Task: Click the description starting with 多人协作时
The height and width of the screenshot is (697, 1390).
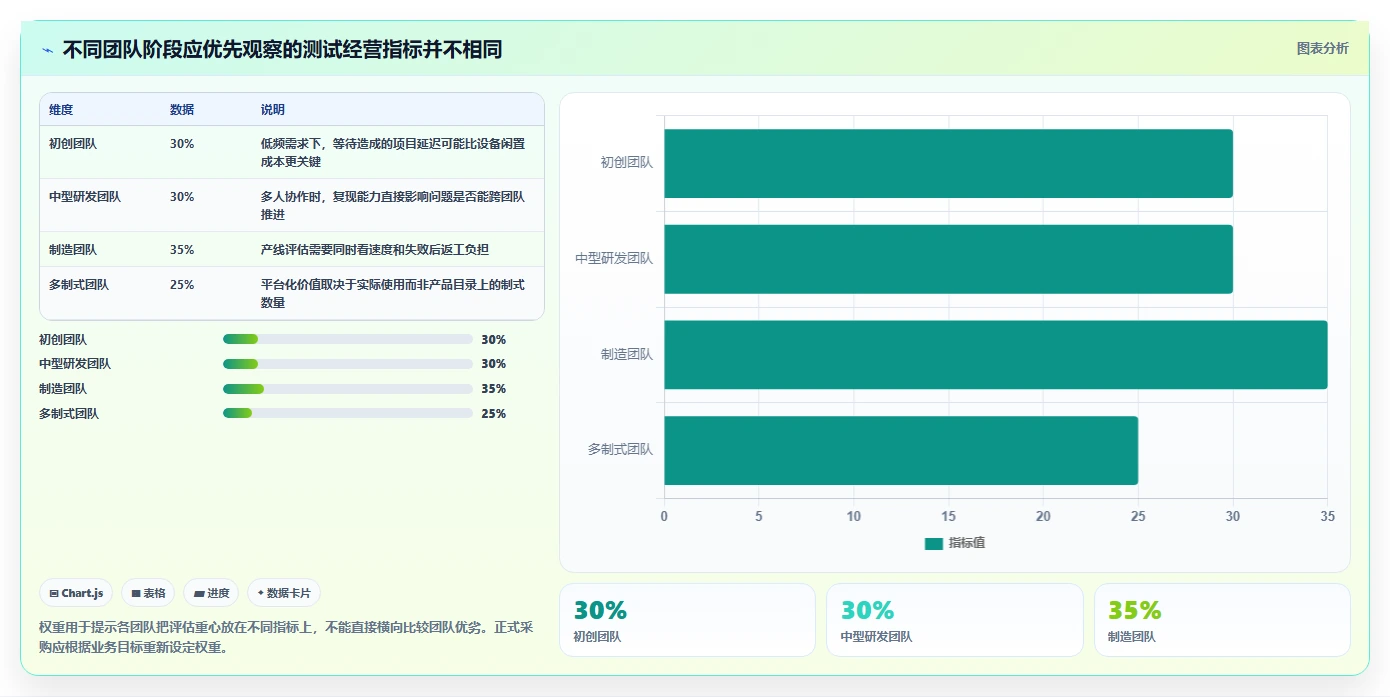Action: pyautogui.click(x=393, y=206)
